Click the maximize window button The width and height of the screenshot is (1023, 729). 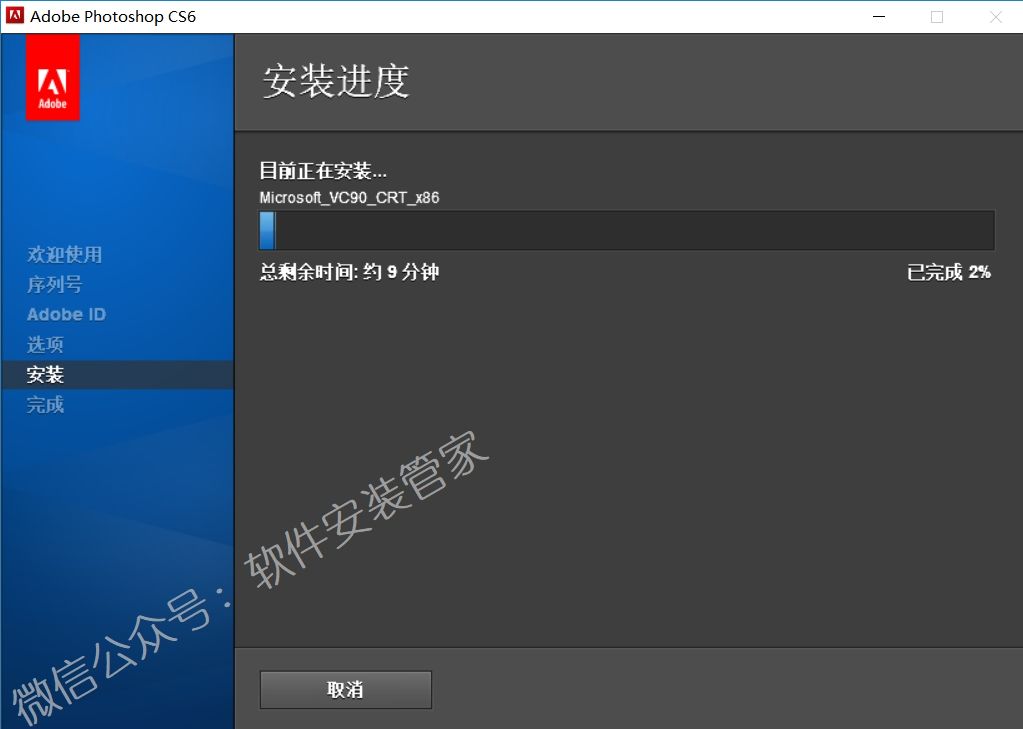point(937,16)
